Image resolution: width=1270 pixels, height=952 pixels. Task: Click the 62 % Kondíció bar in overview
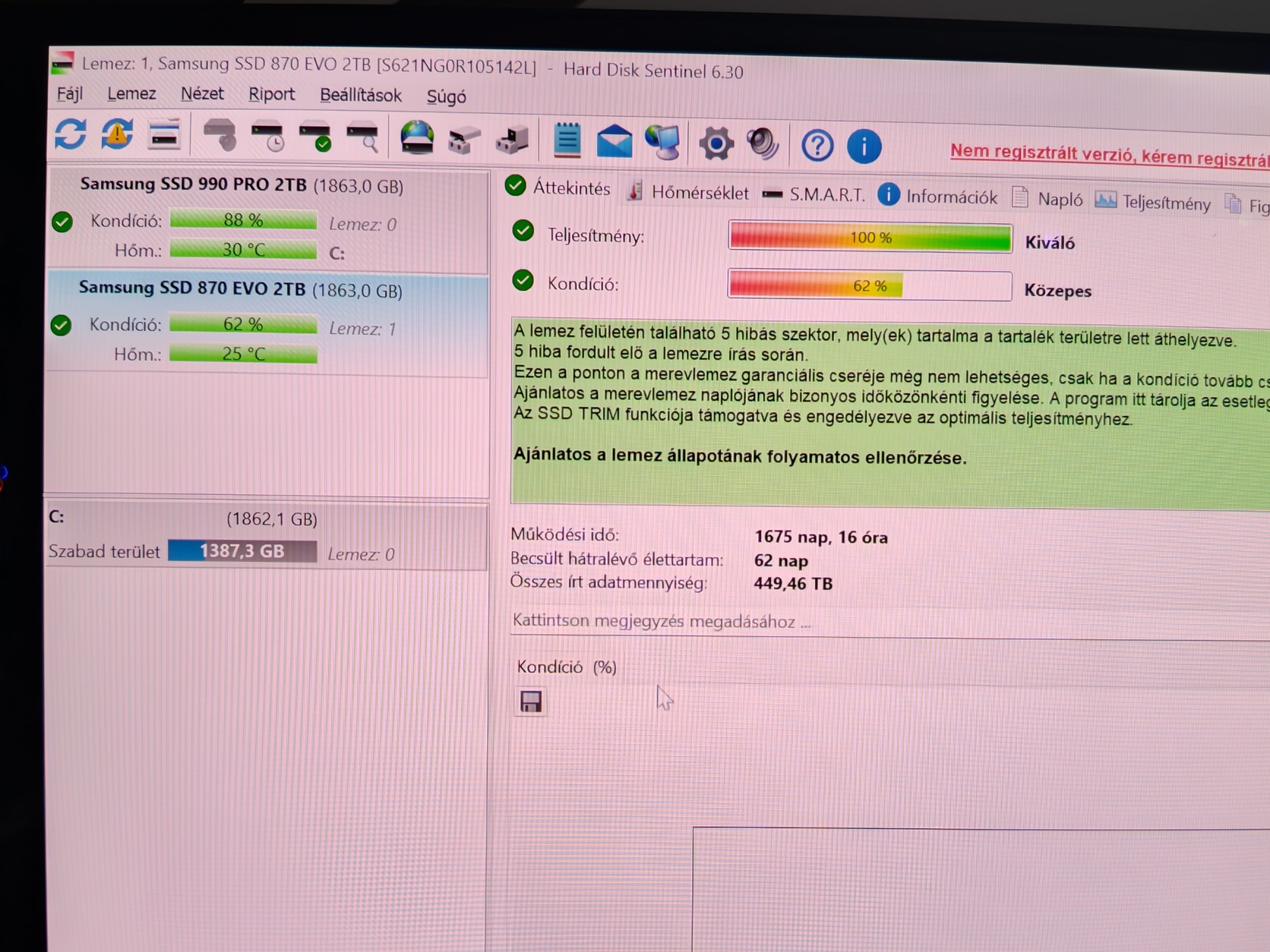click(x=870, y=285)
